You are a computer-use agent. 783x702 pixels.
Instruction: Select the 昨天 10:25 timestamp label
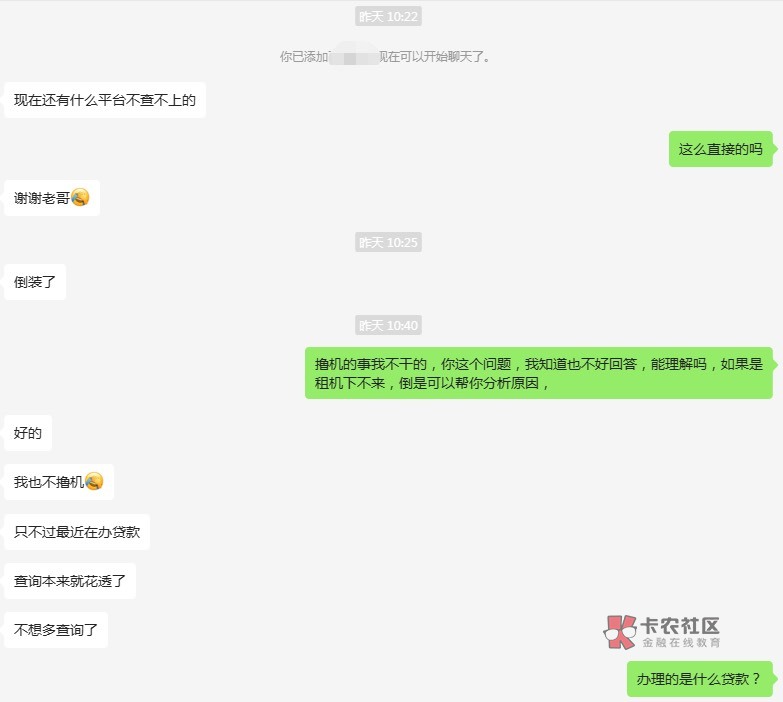pyautogui.click(x=388, y=242)
